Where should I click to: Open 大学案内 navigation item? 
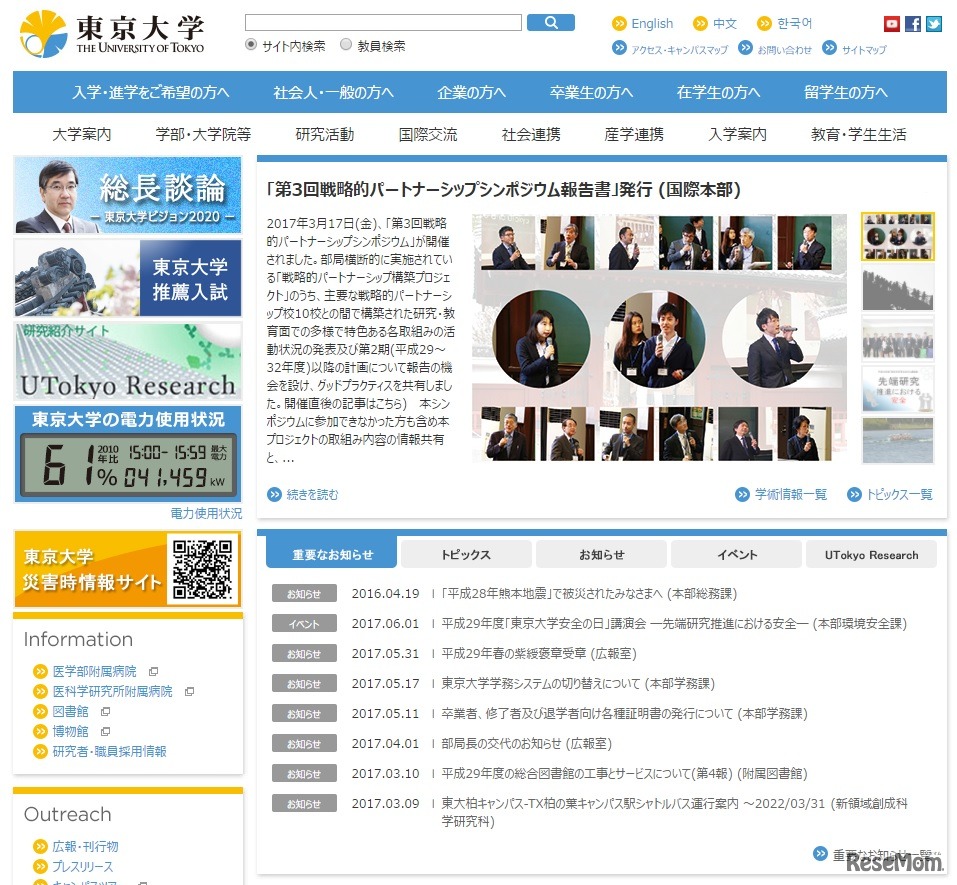(x=82, y=134)
